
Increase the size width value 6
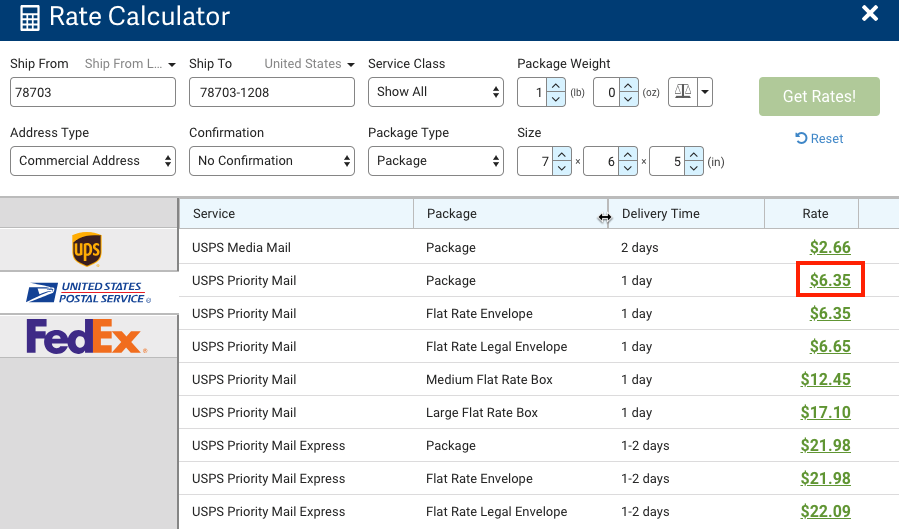coord(628,155)
